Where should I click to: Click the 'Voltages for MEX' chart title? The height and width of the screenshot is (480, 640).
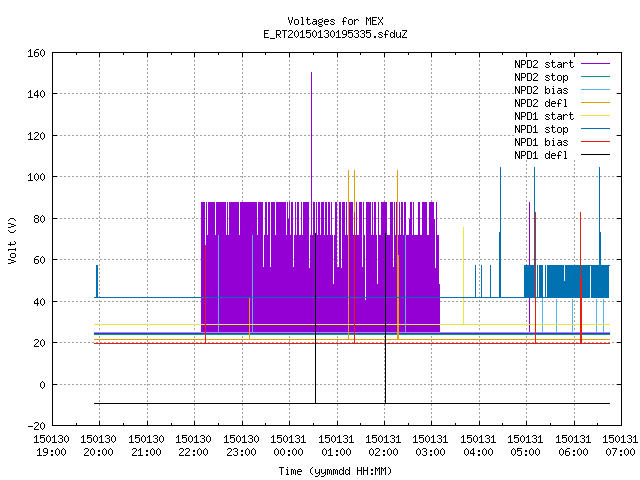(x=335, y=21)
